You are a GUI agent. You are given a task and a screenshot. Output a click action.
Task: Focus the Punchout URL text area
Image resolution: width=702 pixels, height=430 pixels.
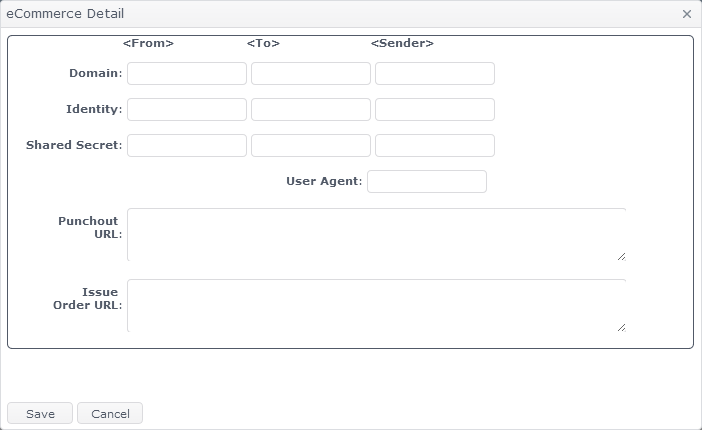point(375,234)
